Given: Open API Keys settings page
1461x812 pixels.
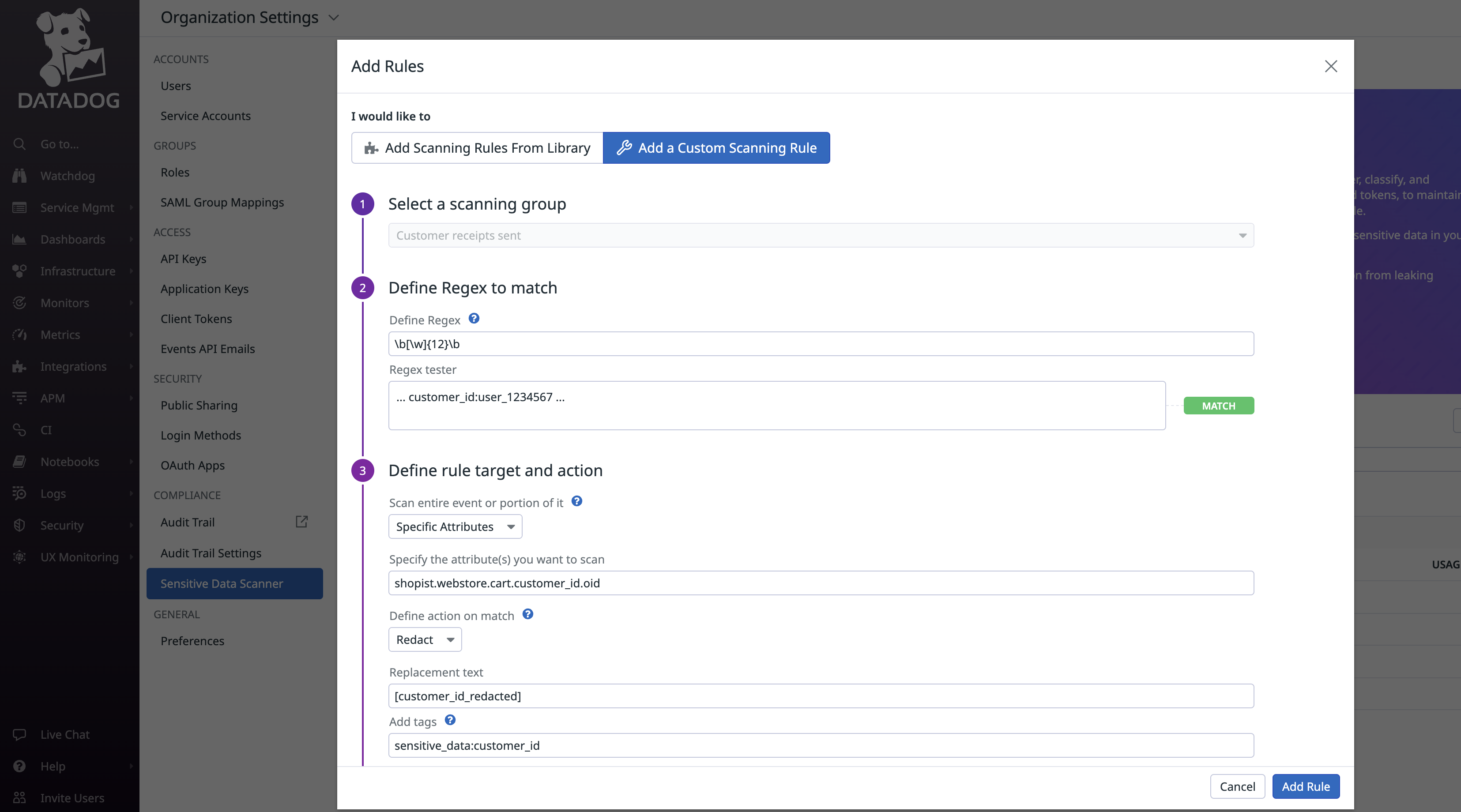Looking at the screenshot, I should click(x=183, y=259).
